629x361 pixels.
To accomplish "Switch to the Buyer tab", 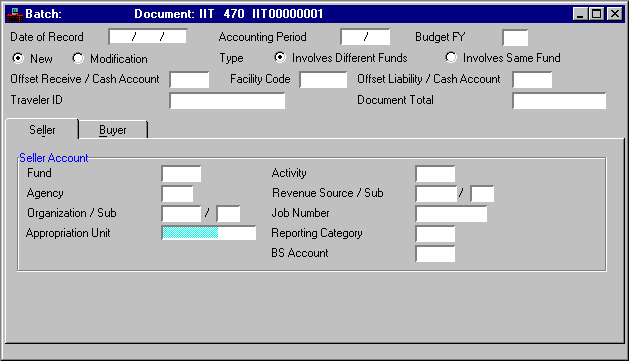I will (113, 130).
